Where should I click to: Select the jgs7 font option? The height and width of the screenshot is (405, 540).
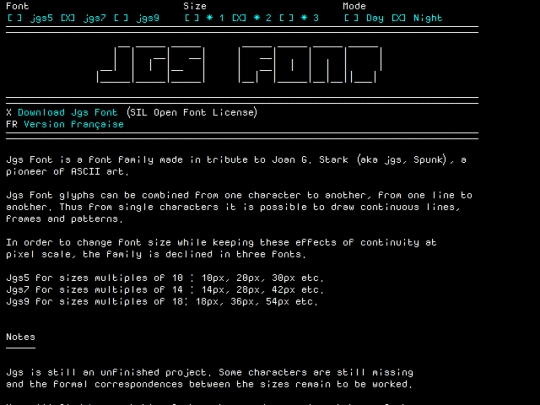pos(83,18)
